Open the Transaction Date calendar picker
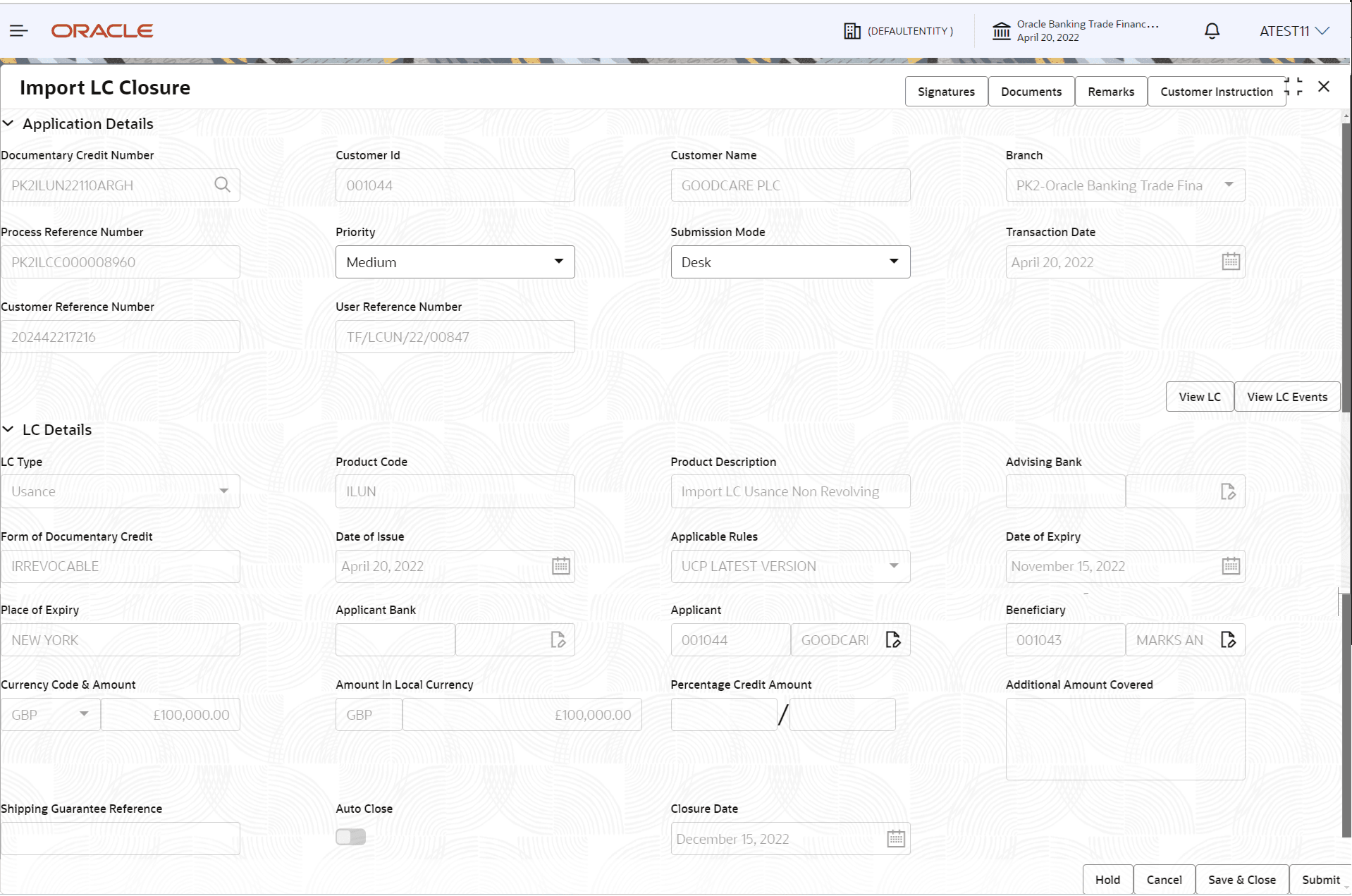The width and height of the screenshot is (1352, 896). (1230, 261)
